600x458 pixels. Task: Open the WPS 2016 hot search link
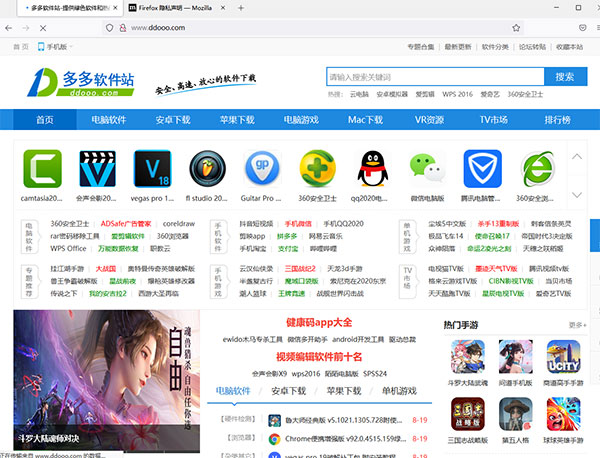point(457,94)
